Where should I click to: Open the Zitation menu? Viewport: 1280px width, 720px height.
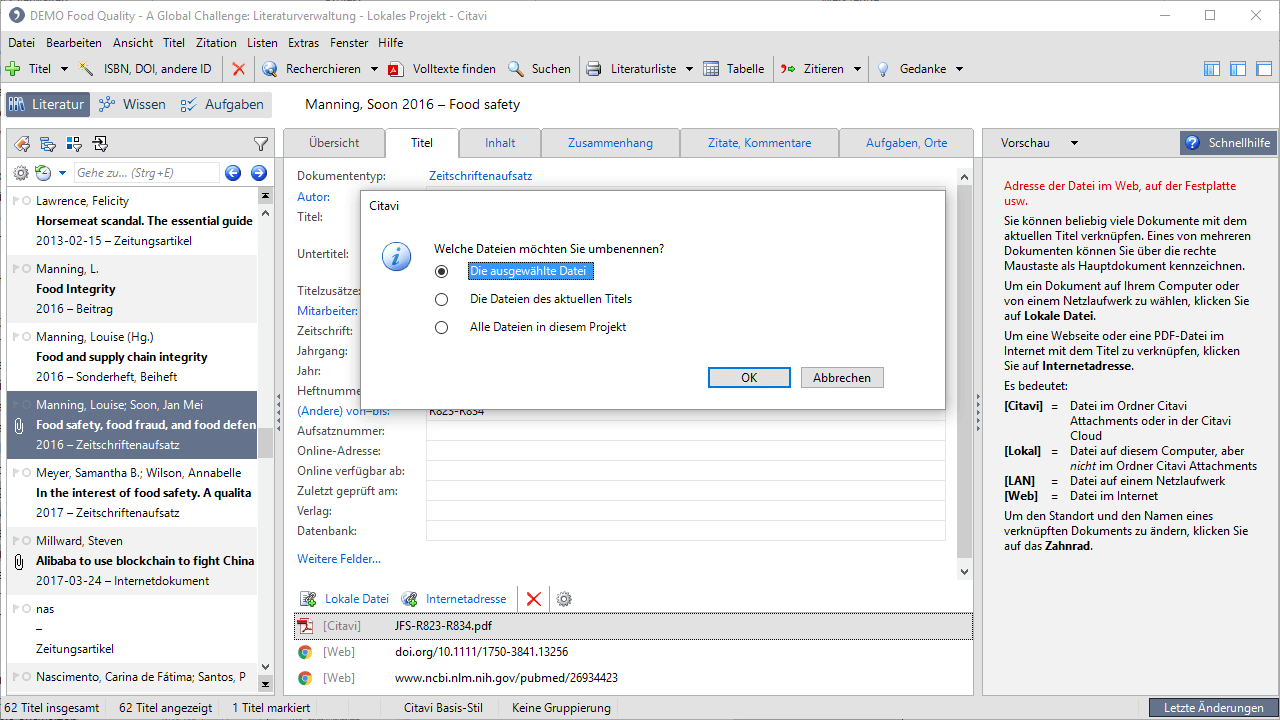click(x=216, y=43)
